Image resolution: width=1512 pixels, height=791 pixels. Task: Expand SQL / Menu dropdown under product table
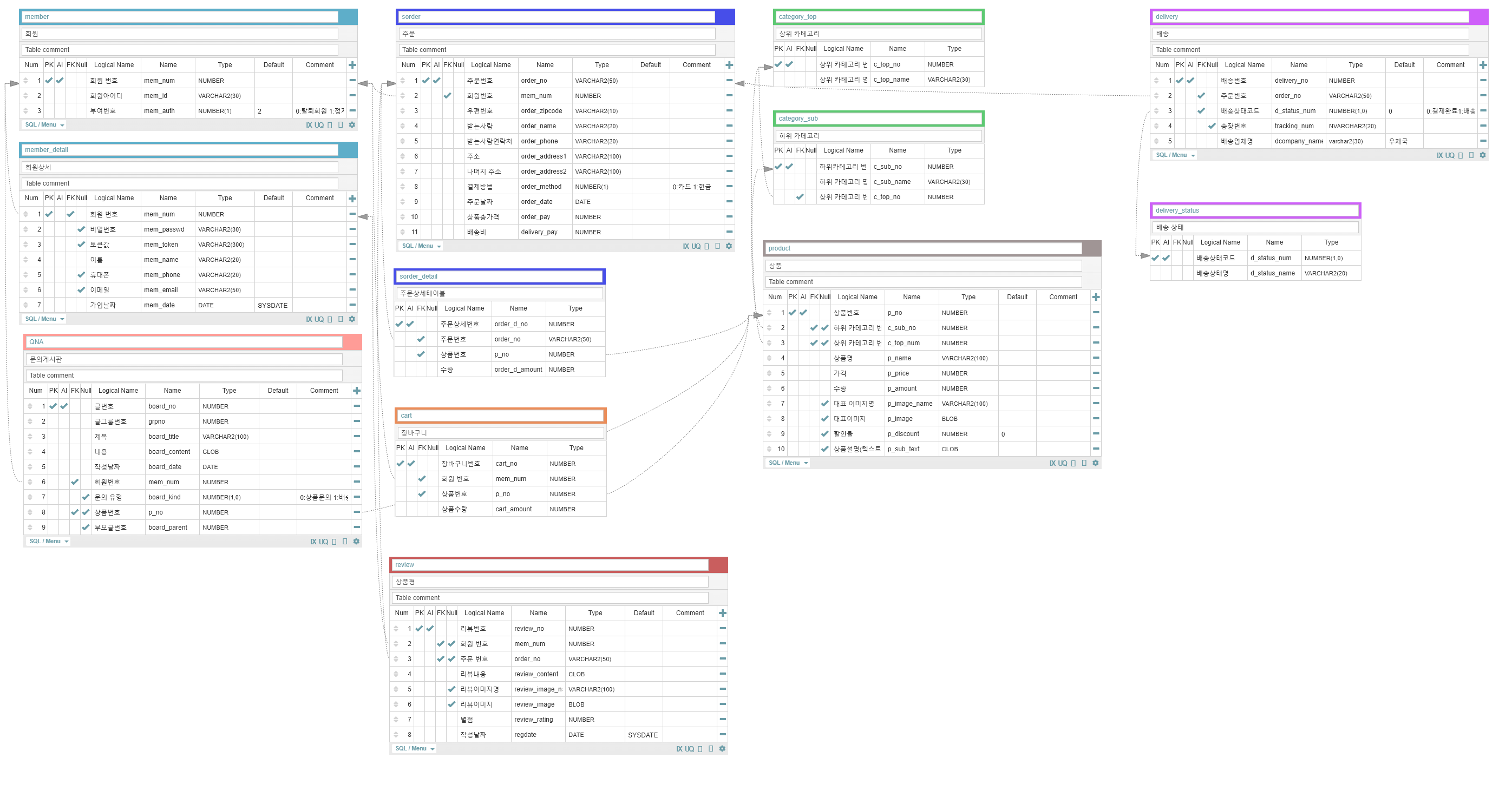[x=788, y=463]
